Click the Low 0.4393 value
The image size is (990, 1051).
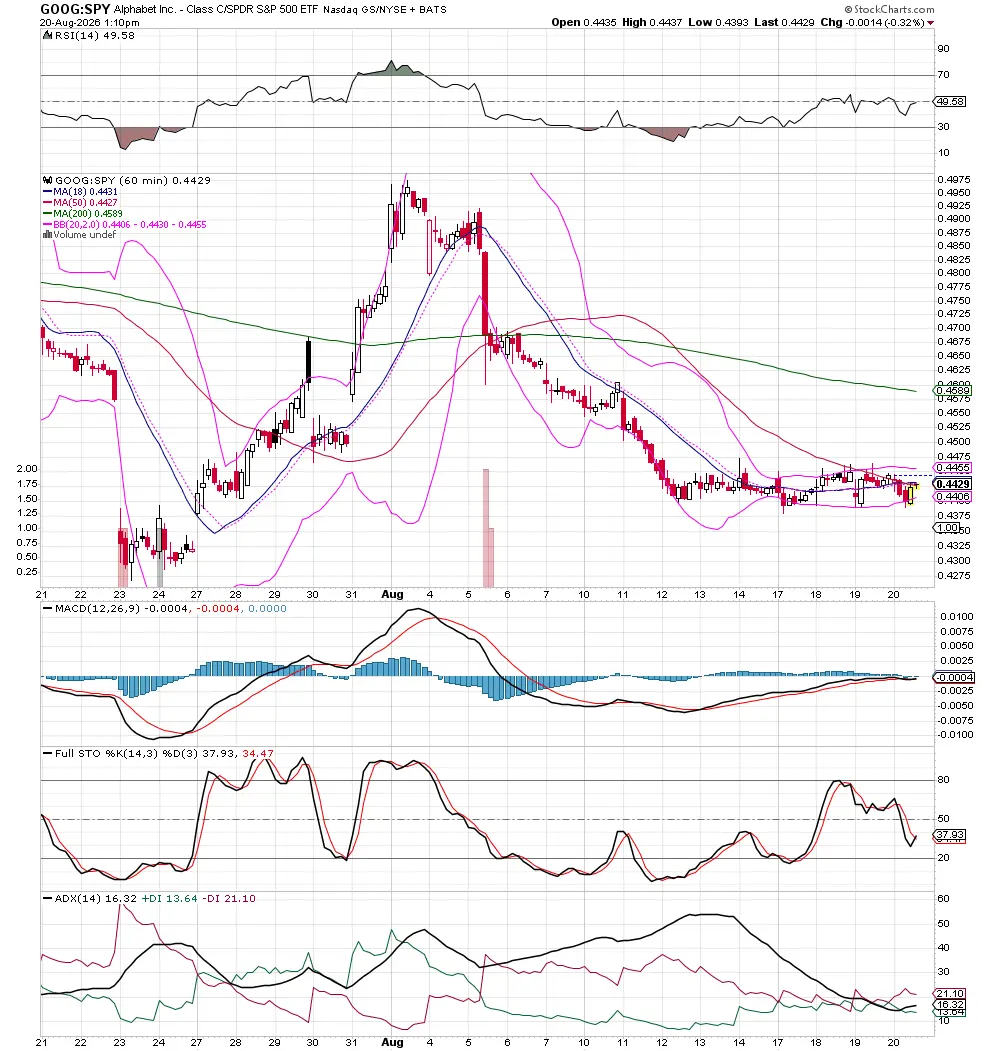coord(718,22)
